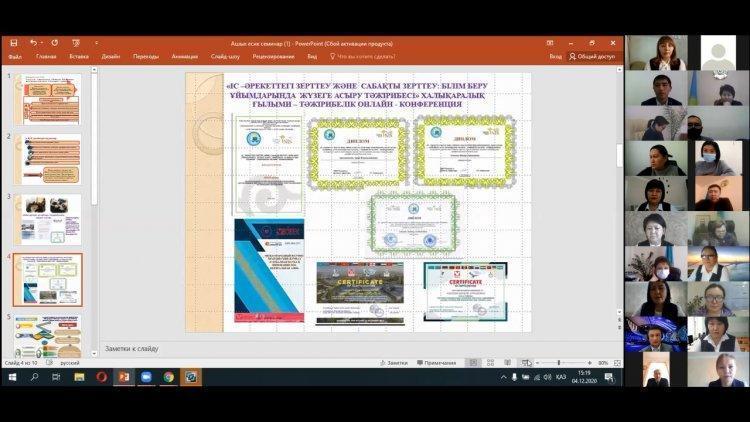Click the slide's purple conference title text
Screen dimensions: 750x422
357,95
